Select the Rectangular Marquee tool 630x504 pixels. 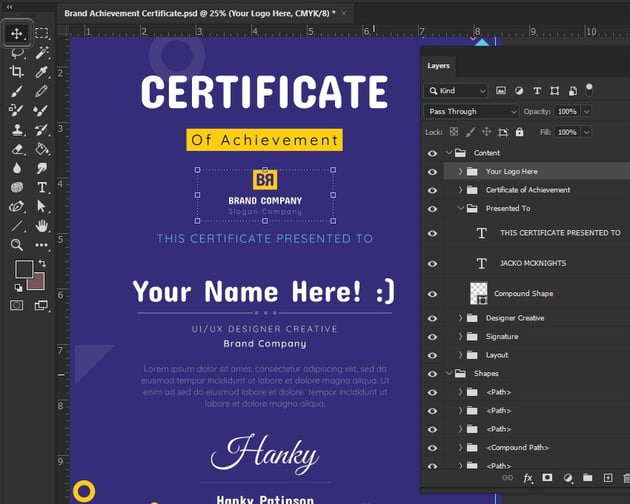coord(41,33)
